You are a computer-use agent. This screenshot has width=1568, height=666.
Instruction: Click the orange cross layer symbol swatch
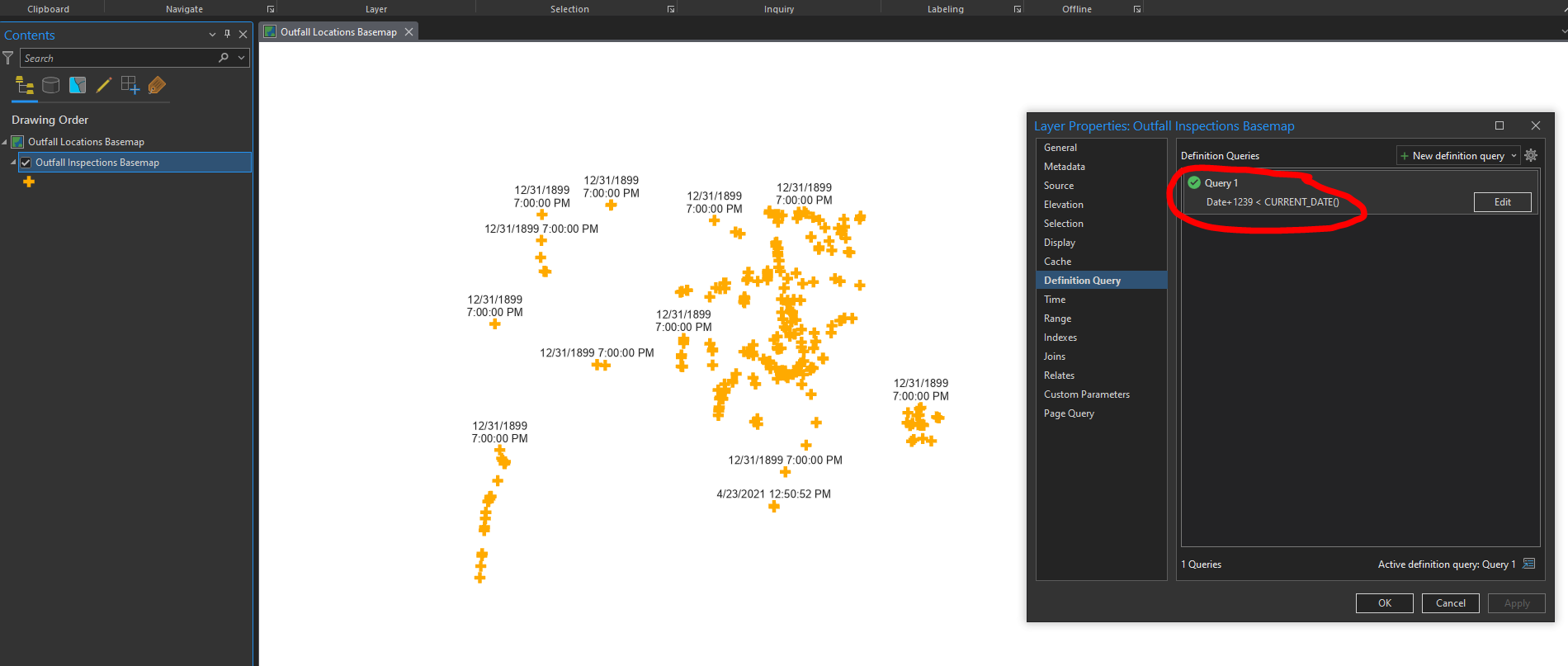[29, 182]
